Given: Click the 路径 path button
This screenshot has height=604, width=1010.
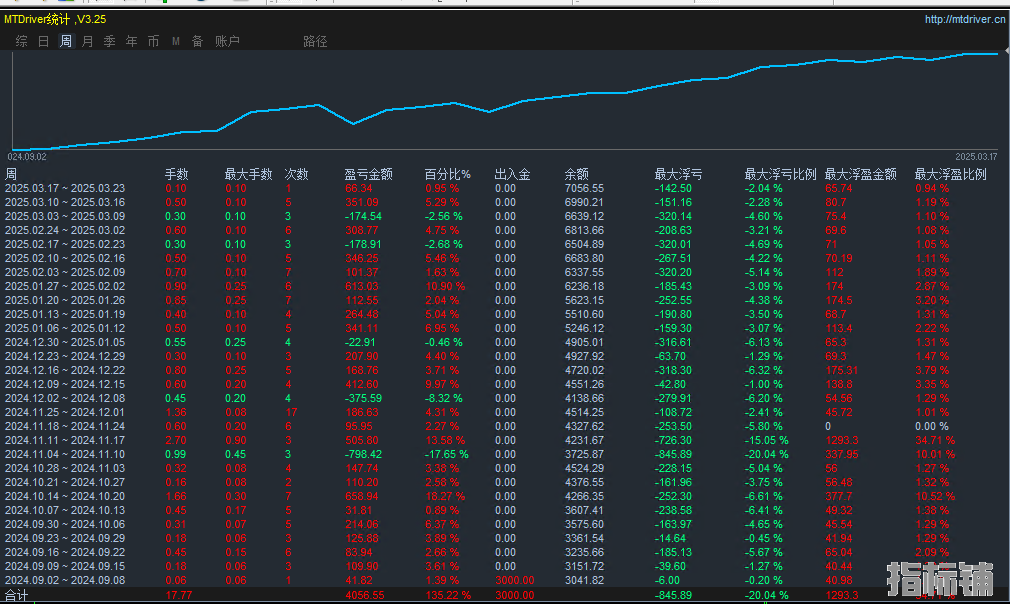Looking at the screenshot, I should (x=315, y=41).
